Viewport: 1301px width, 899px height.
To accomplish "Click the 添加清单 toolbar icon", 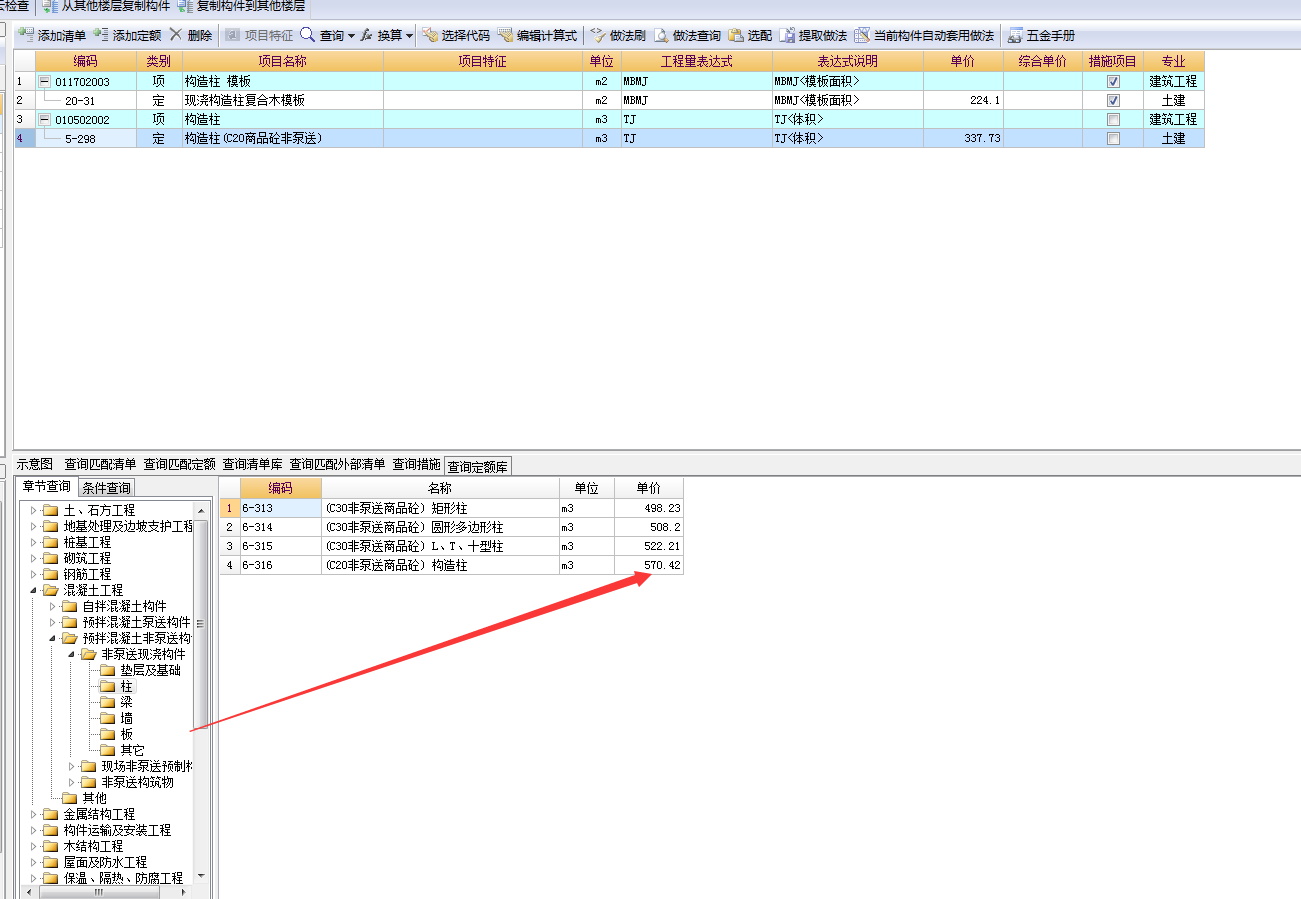I will click(x=26, y=35).
